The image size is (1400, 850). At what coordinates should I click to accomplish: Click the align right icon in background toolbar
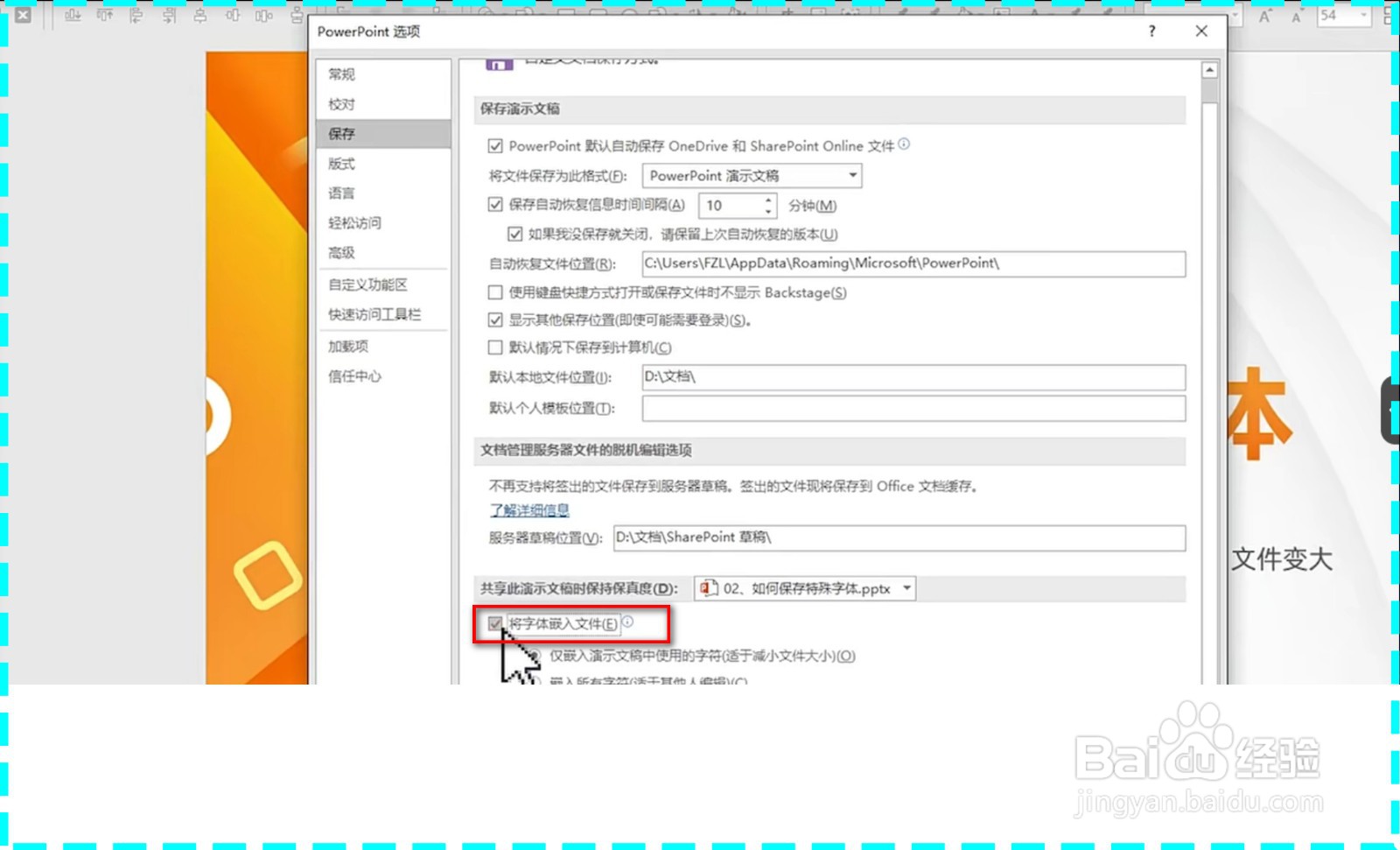click(169, 15)
